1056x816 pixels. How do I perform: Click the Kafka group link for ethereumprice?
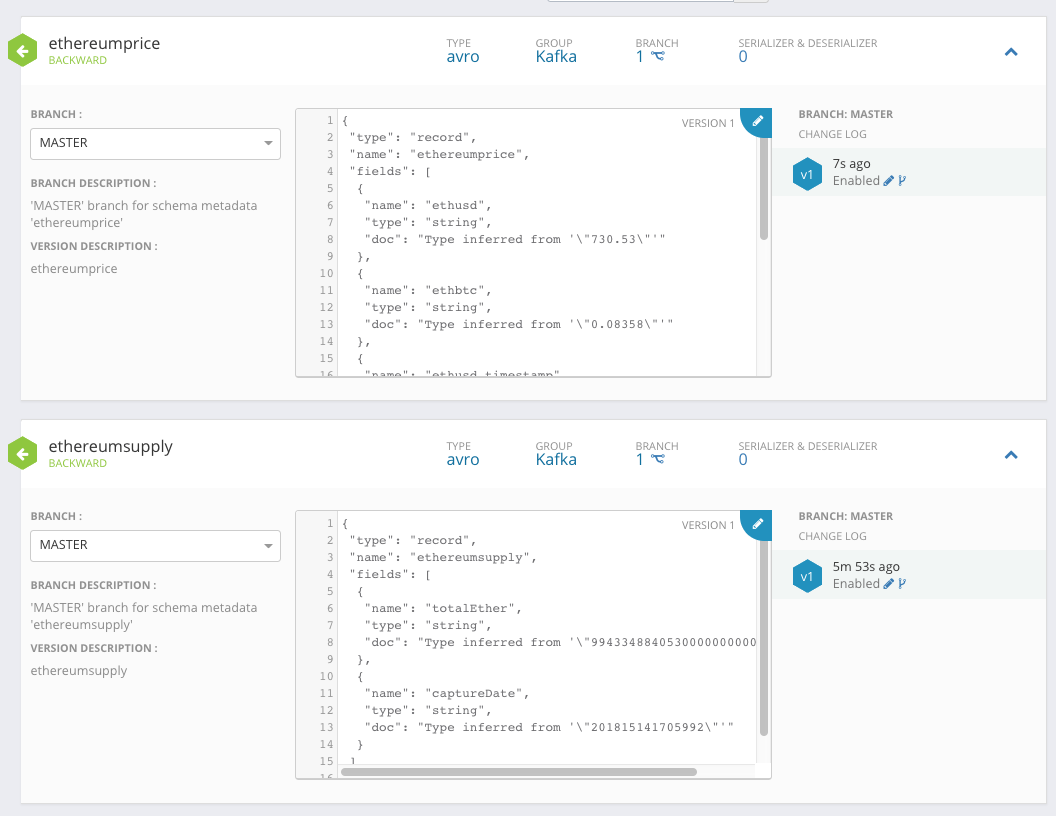point(555,57)
